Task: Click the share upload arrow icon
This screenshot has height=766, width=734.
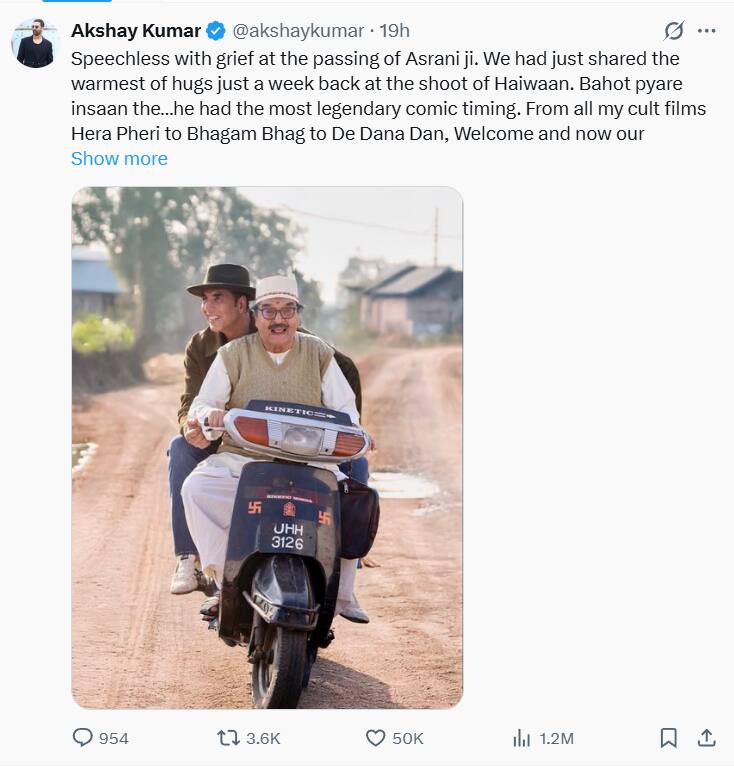Action: tap(706, 738)
